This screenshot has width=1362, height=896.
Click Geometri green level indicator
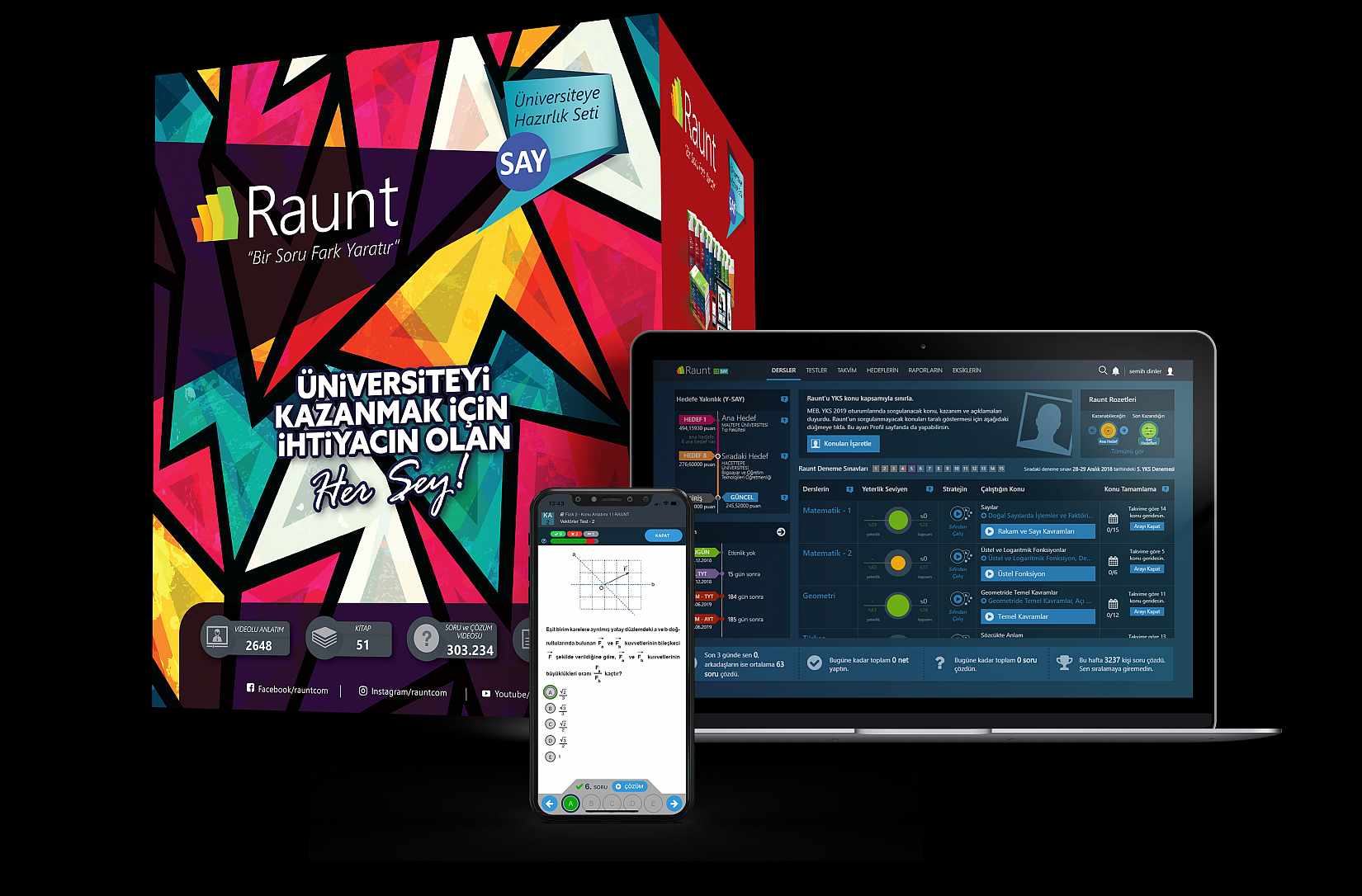[x=898, y=606]
